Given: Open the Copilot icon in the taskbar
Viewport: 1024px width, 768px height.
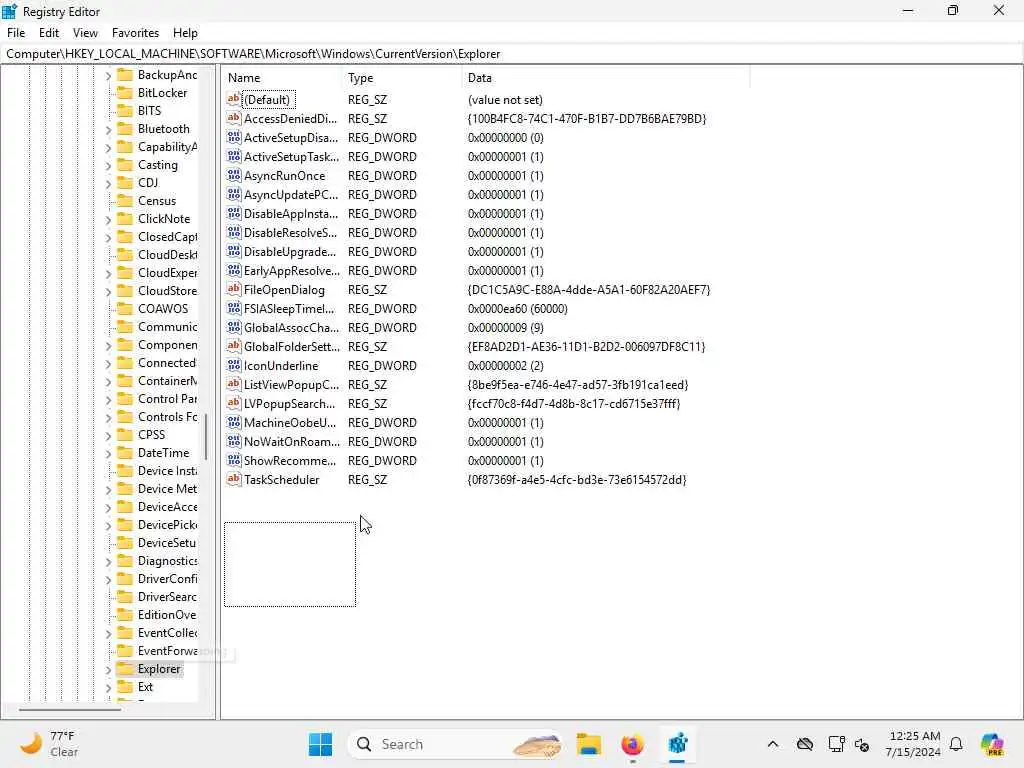Looking at the screenshot, I should pyautogui.click(x=993, y=744).
